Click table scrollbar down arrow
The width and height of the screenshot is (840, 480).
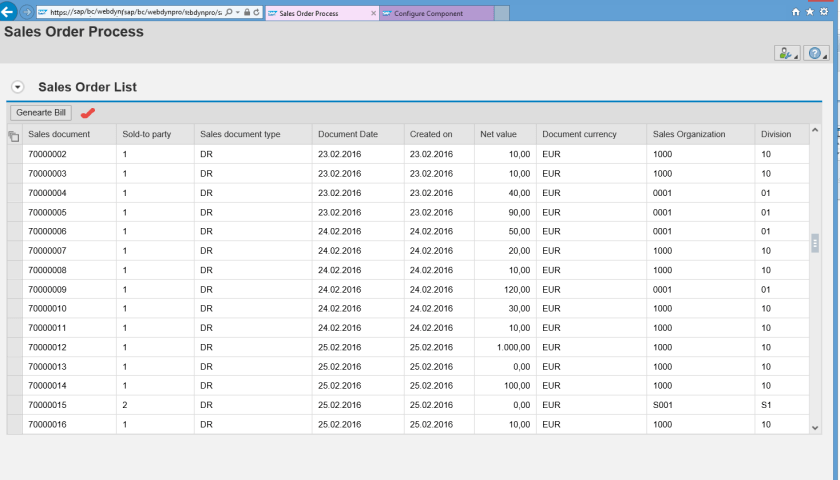click(x=815, y=427)
